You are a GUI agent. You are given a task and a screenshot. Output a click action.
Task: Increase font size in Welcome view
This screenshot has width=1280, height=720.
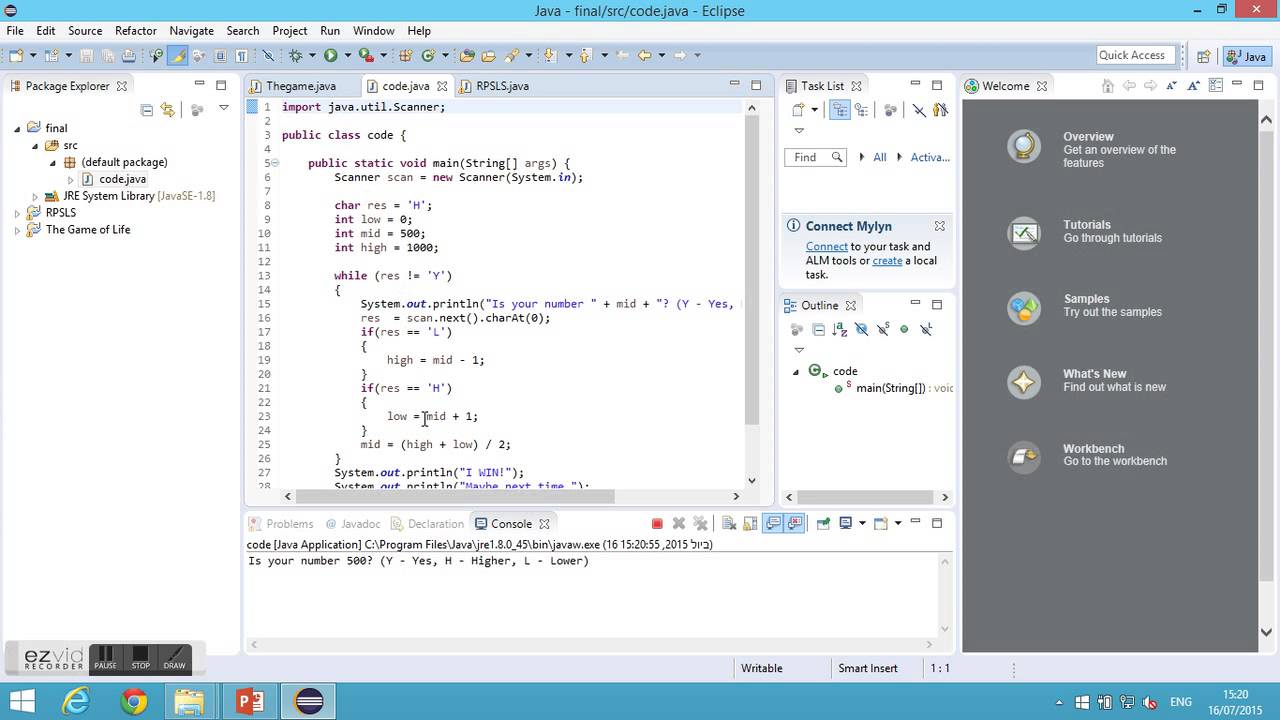[x=1193, y=86]
